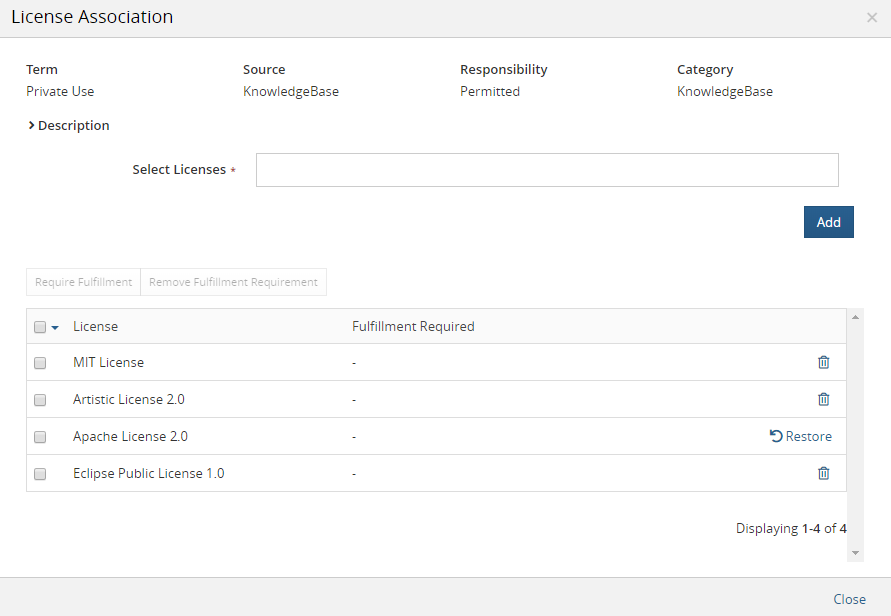The width and height of the screenshot is (891, 616).
Task: Click the Remove Fulfillment Requirement button
Action: tap(233, 281)
